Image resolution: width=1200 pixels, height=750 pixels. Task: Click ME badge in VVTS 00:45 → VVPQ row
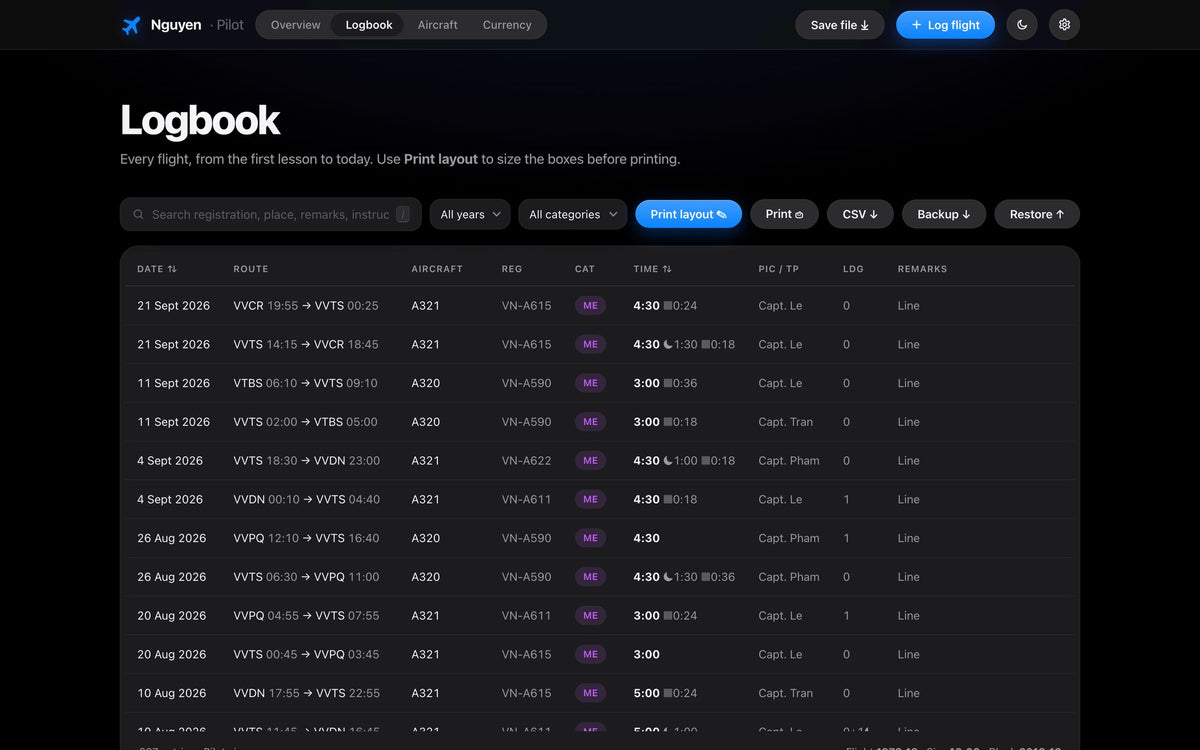point(590,654)
